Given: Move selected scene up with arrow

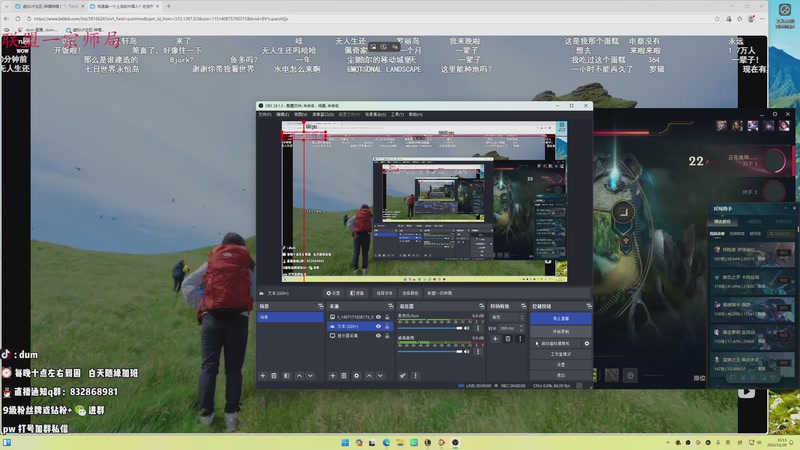Looking at the screenshot, I should click(x=299, y=376).
